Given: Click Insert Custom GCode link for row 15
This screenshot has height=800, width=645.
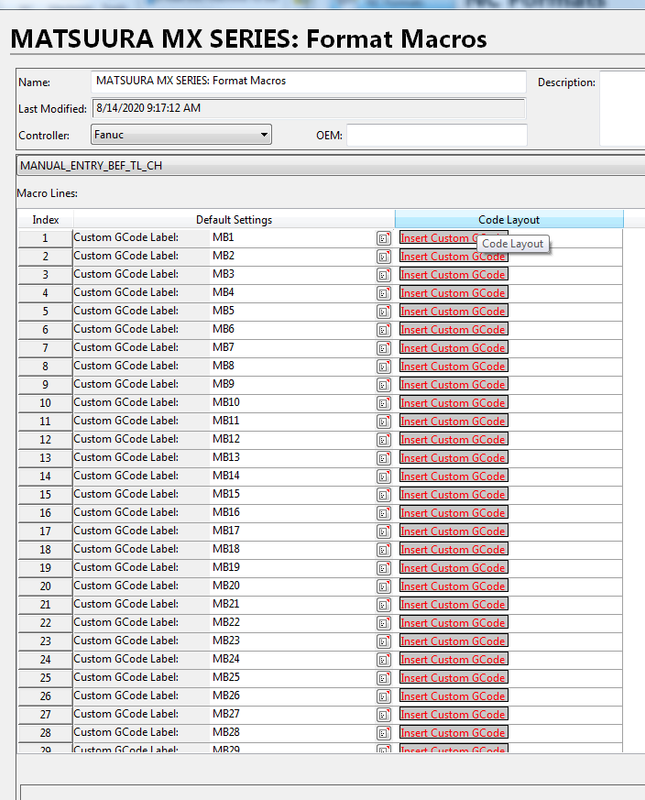Looking at the screenshot, I should click(x=453, y=495).
